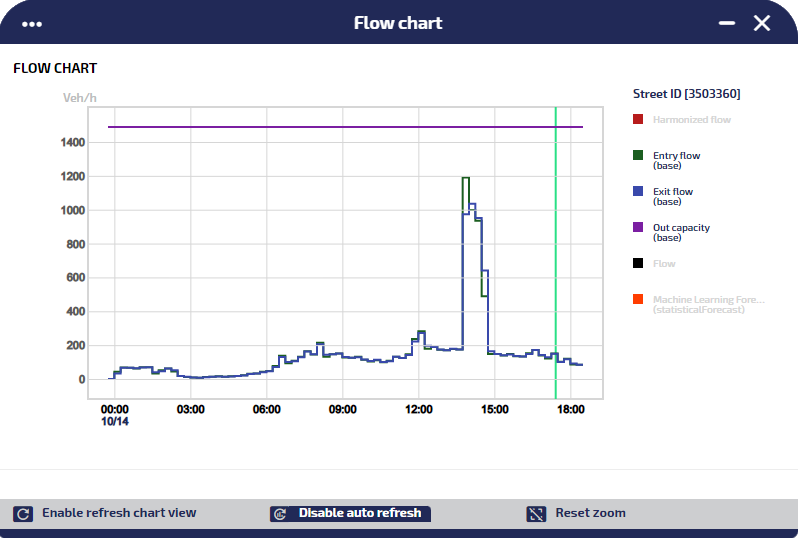798x538 pixels.
Task: Click the Veh/h axis unit label
Action: (x=80, y=98)
